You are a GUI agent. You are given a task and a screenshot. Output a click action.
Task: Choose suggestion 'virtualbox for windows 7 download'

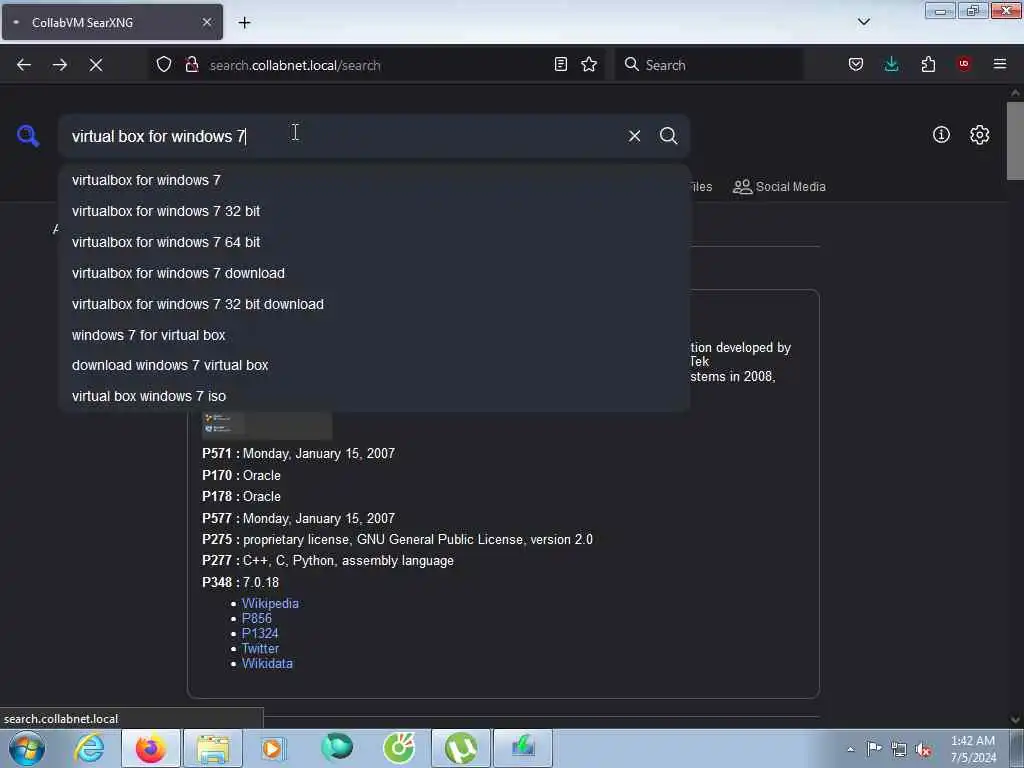coord(374,273)
